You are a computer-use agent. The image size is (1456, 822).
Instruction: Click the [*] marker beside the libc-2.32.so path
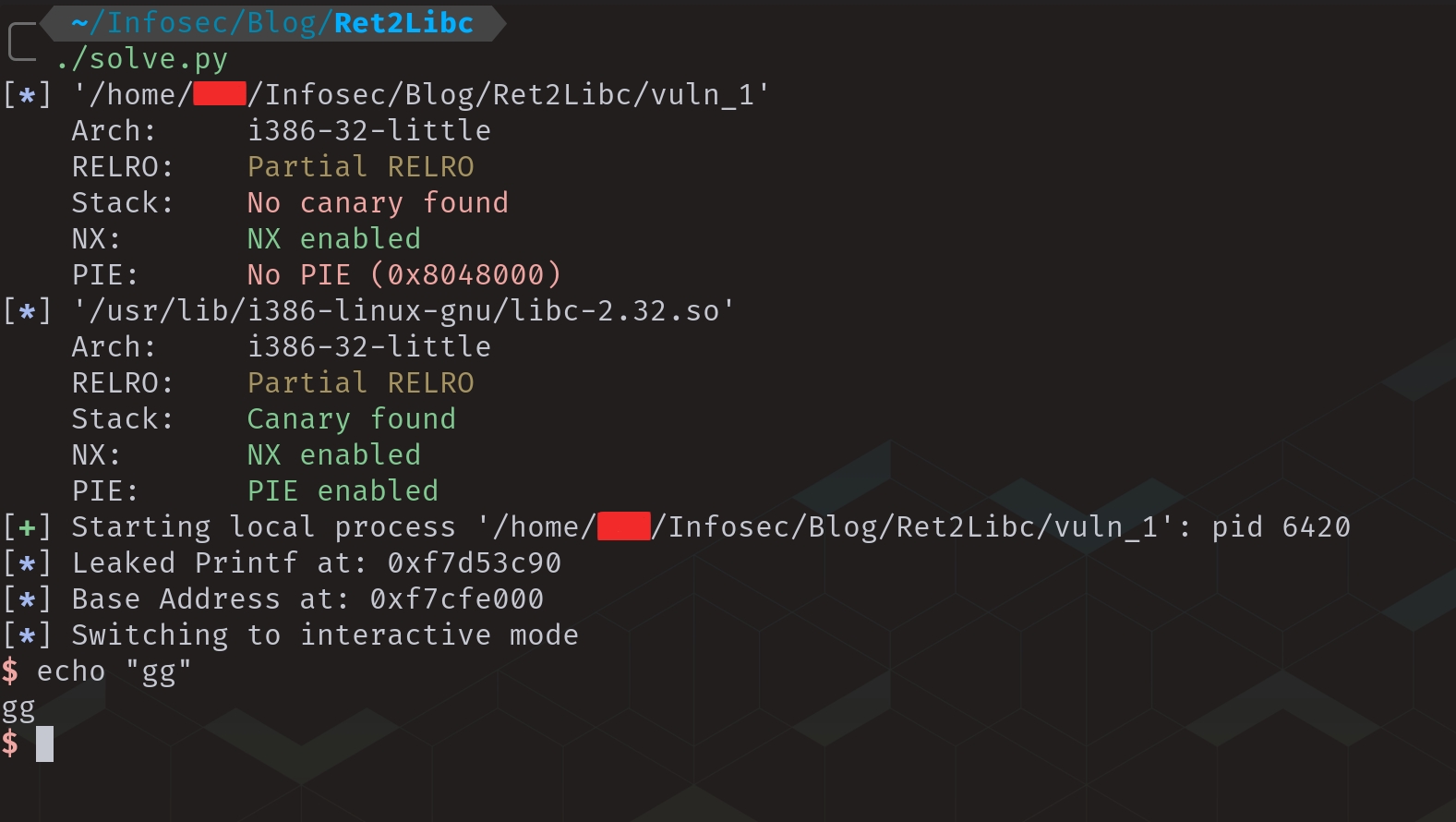[27, 311]
